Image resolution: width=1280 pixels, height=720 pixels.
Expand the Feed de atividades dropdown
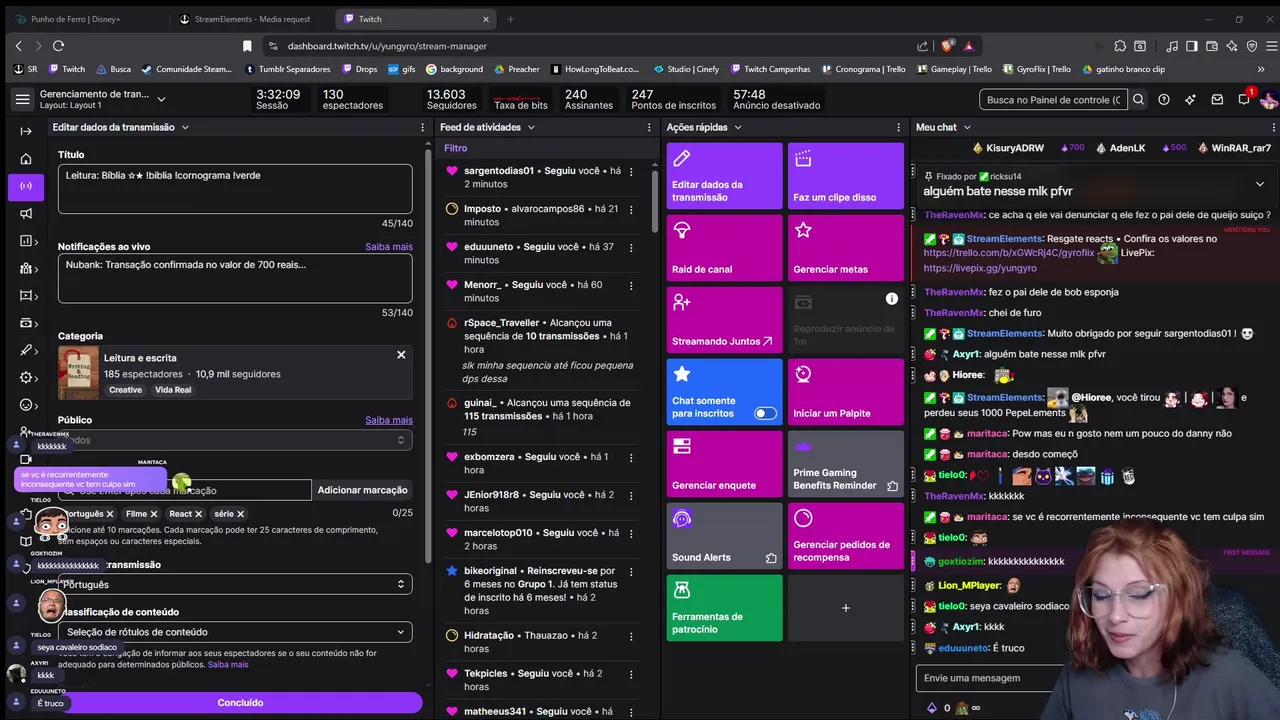click(x=531, y=127)
